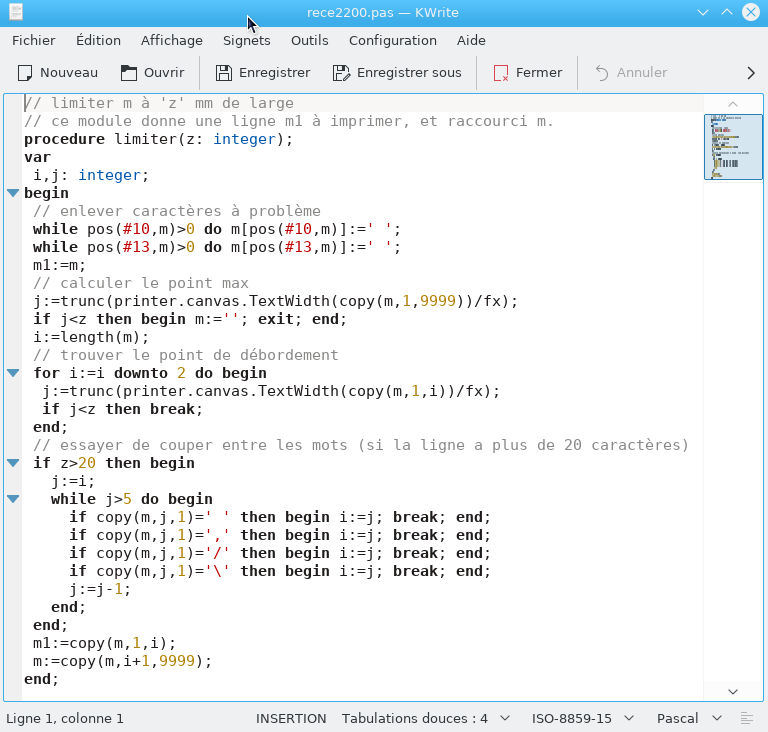This screenshot has width=768, height=732.
Task: Click the Annuler undo arrow icon
Action: [601, 73]
